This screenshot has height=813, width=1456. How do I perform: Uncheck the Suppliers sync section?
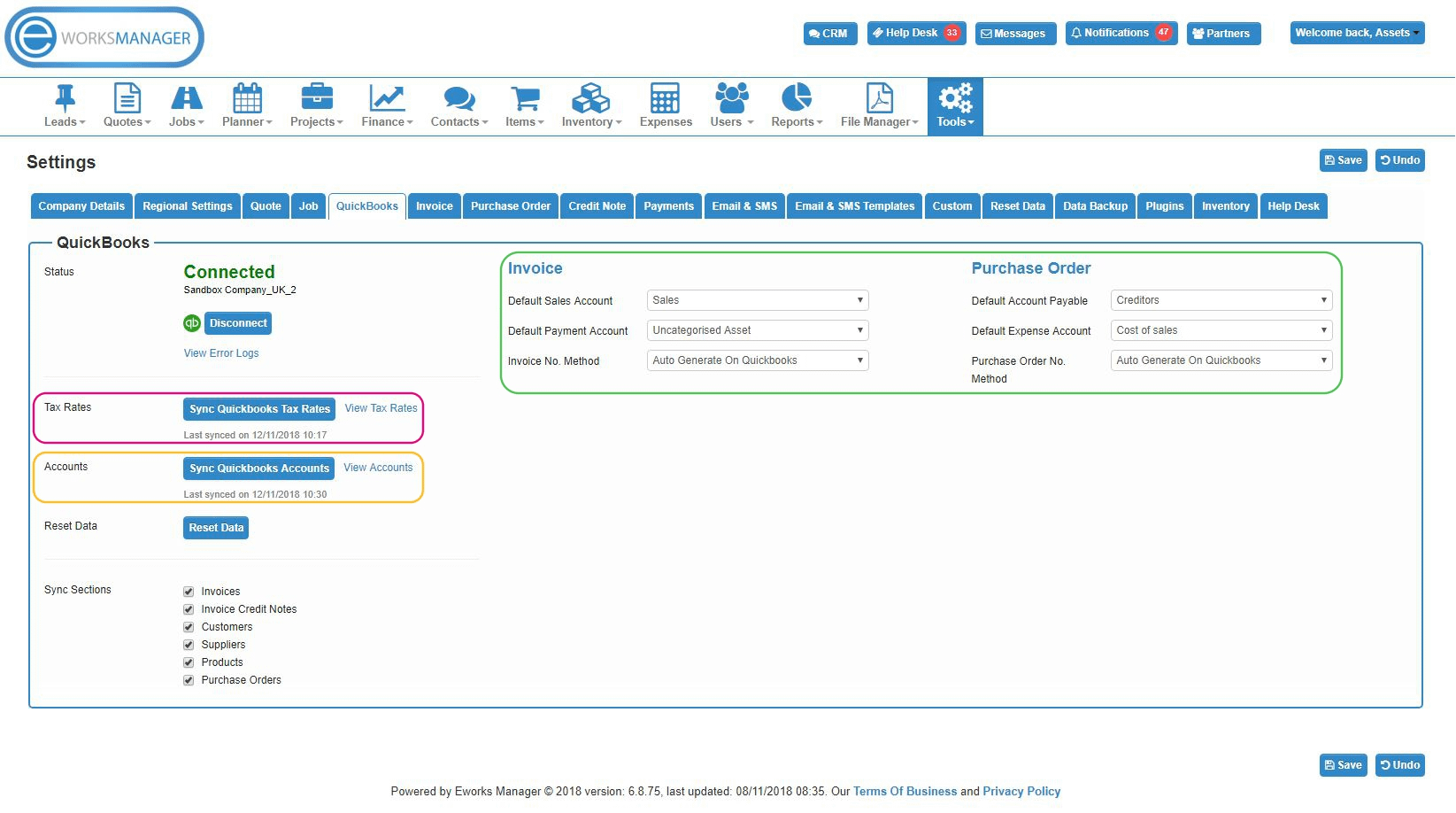pos(189,644)
